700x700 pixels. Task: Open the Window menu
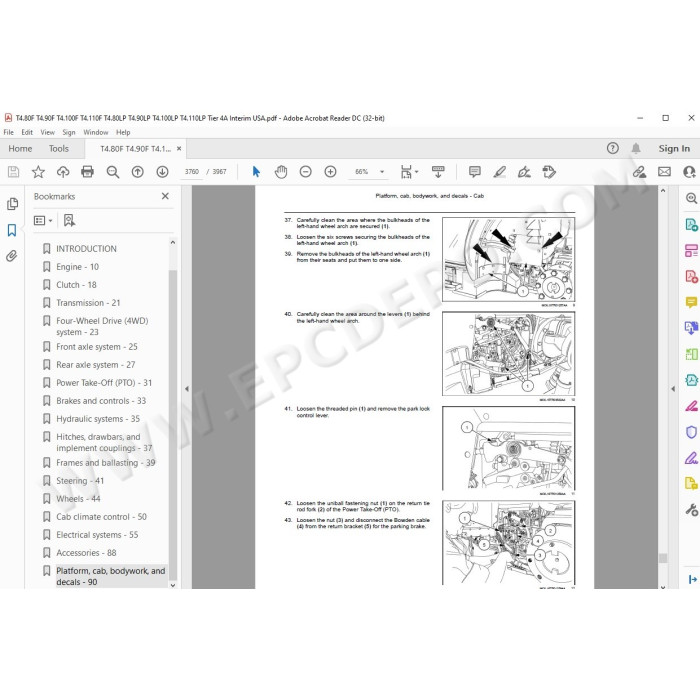pos(96,132)
